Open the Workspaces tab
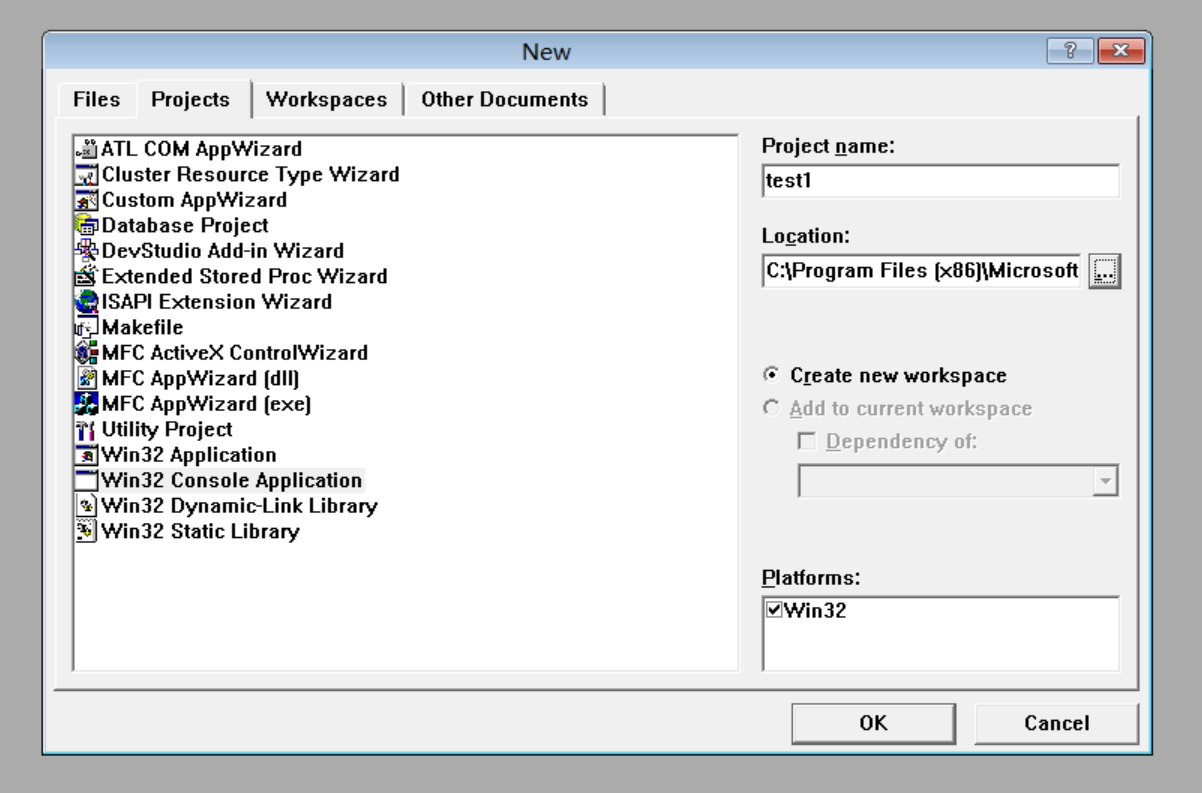Viewport: 1202px width, 793px height. 326,100
